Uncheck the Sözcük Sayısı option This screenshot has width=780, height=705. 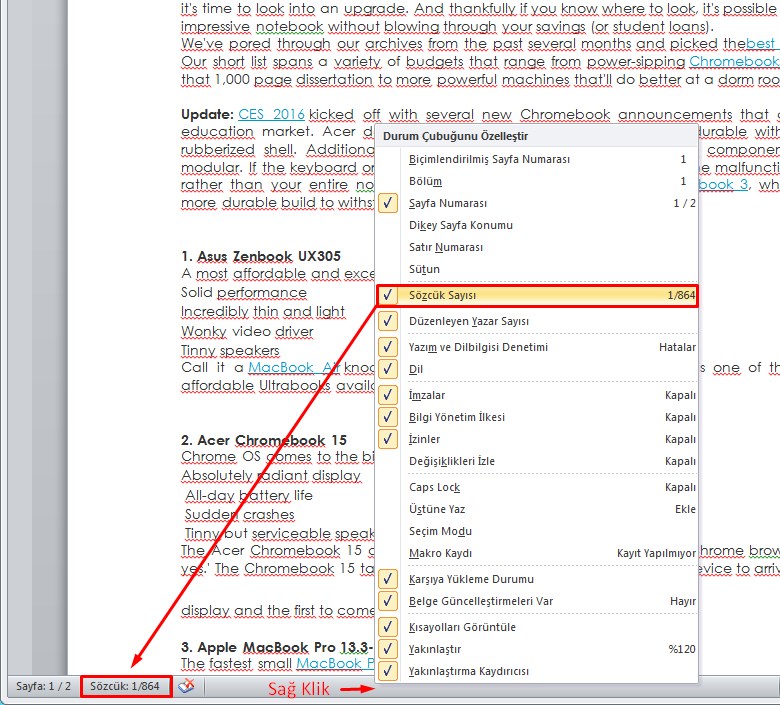coord(442,296)
